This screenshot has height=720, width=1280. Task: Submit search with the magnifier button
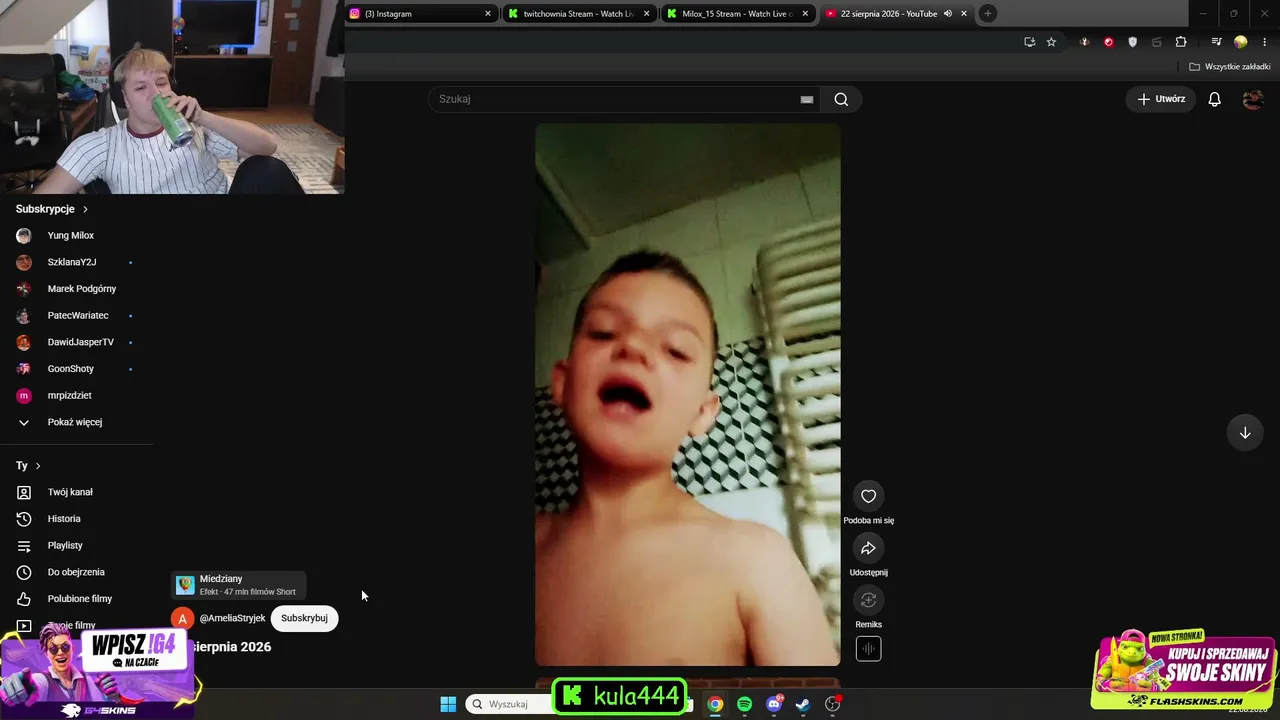tap(841, 99)
